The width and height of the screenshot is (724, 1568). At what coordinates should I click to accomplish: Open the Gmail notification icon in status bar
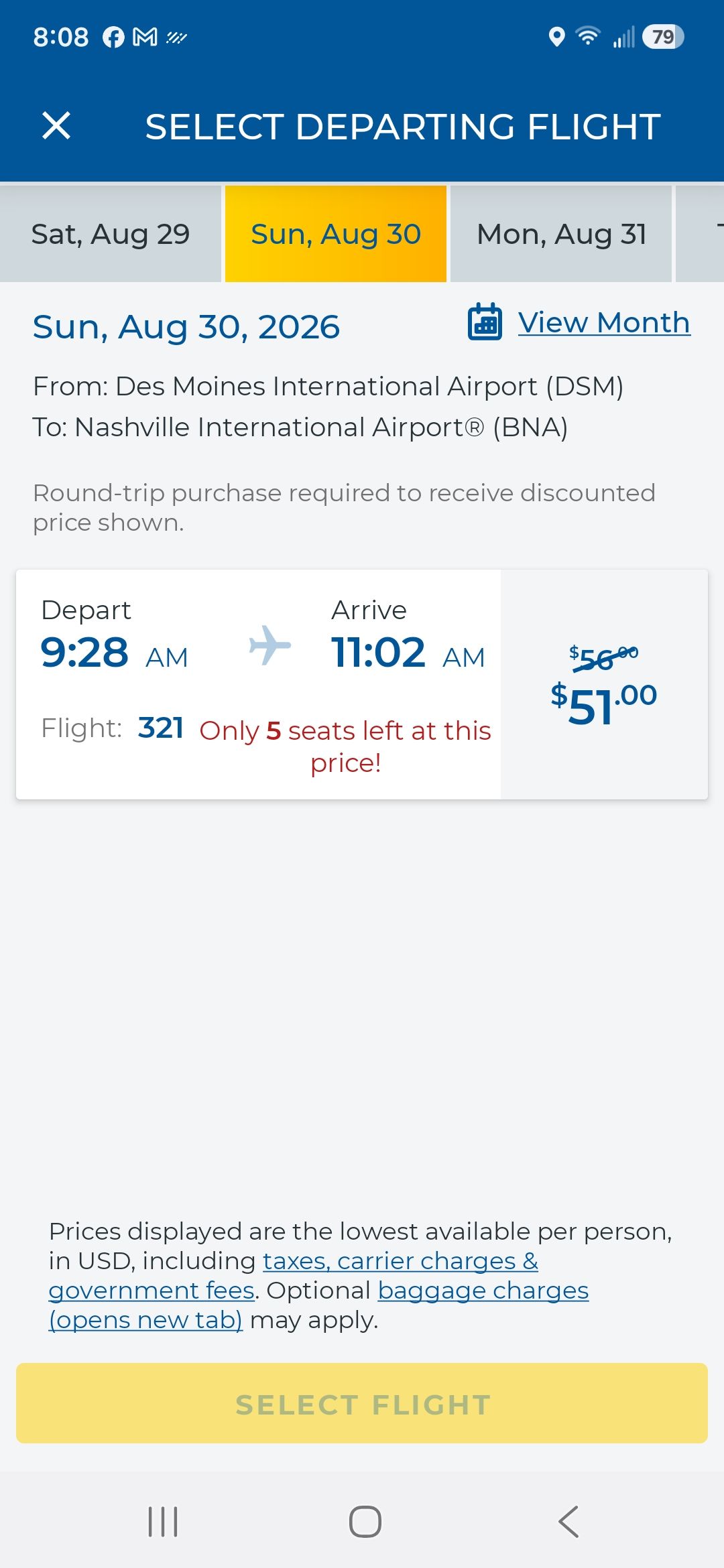pyautogui.click(x=145, y=37)
